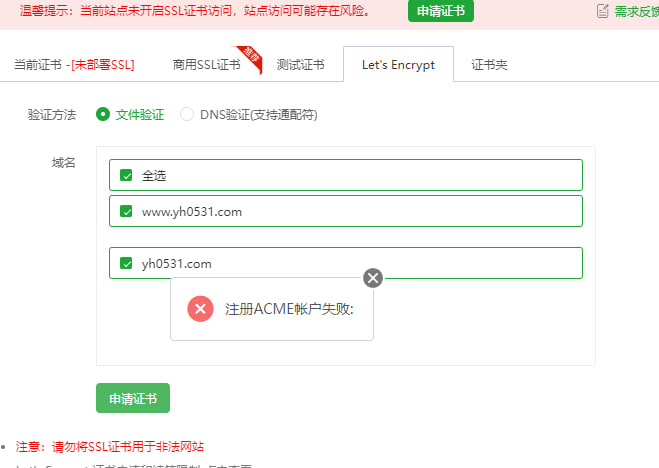This screenshot has height=468, width=659.
Task: Select the Let's Encrypt tab
Action: [398, 64]
